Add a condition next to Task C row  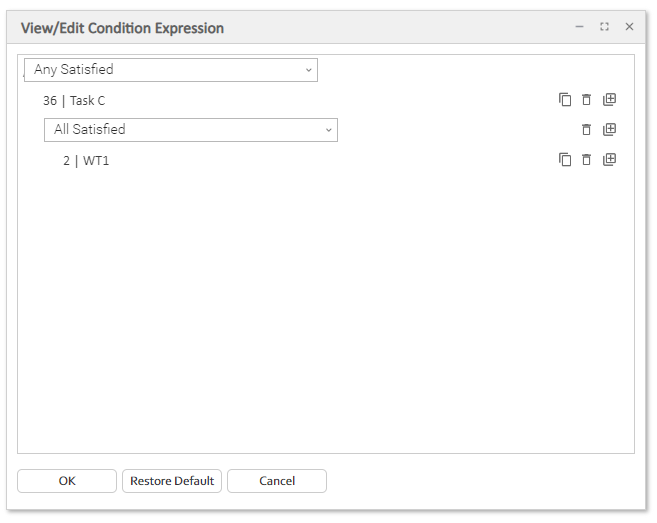coord(610,100)
